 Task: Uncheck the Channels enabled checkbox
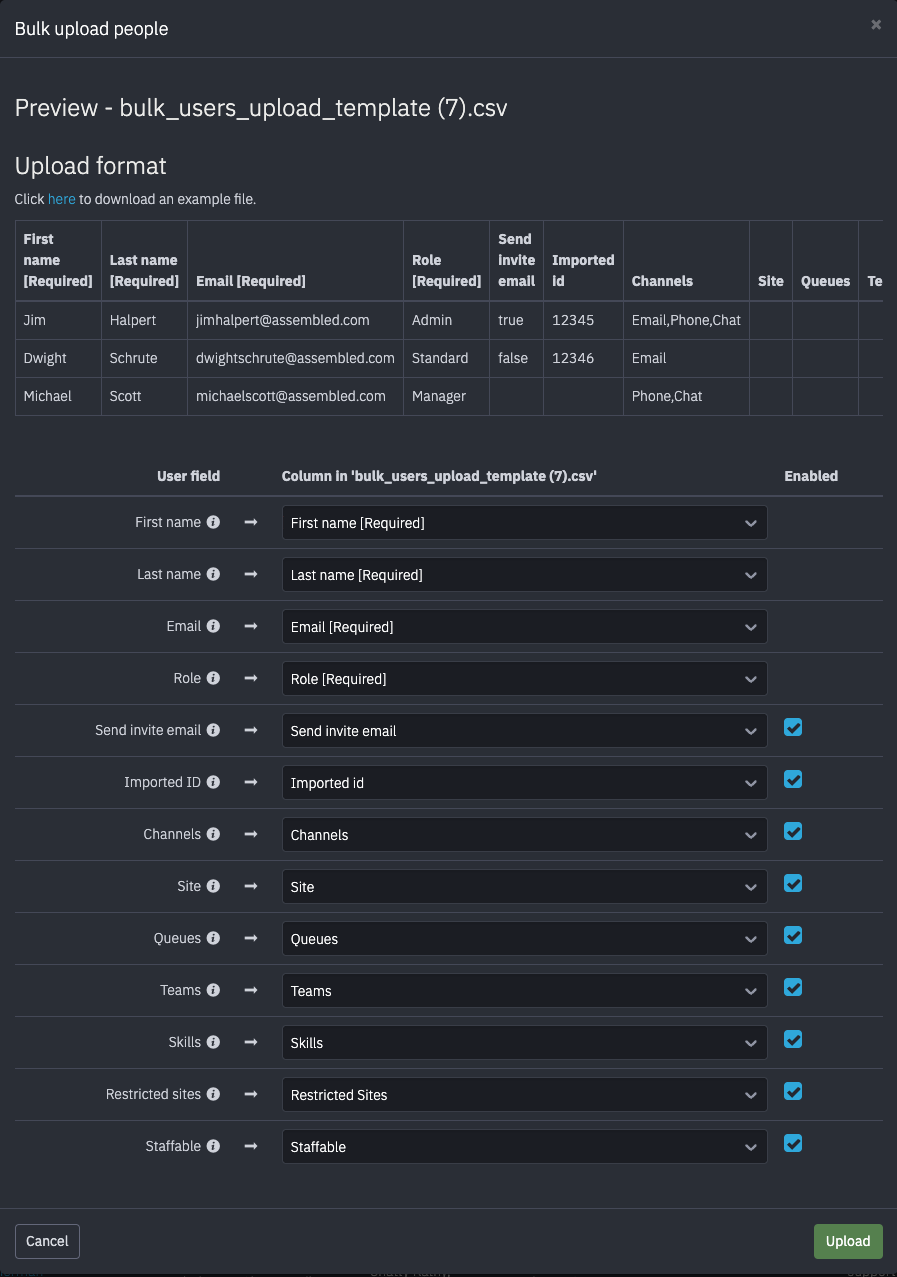coord(793,831)
